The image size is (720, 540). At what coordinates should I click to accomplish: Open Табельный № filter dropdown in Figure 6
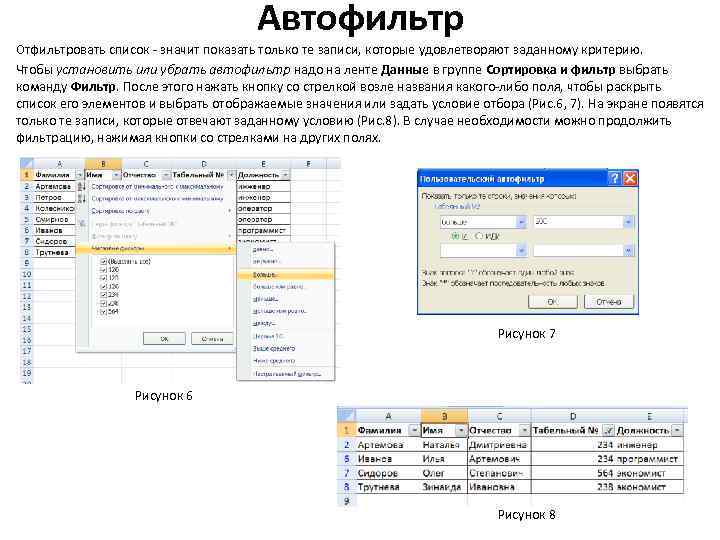pos(231,175)
